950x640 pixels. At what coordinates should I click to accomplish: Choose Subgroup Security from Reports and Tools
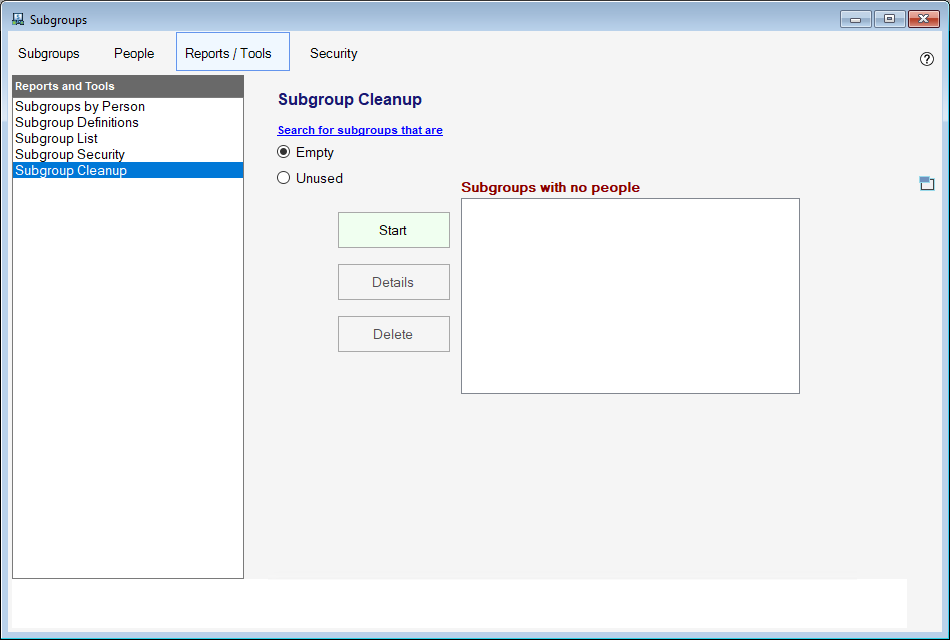point(70,154)
